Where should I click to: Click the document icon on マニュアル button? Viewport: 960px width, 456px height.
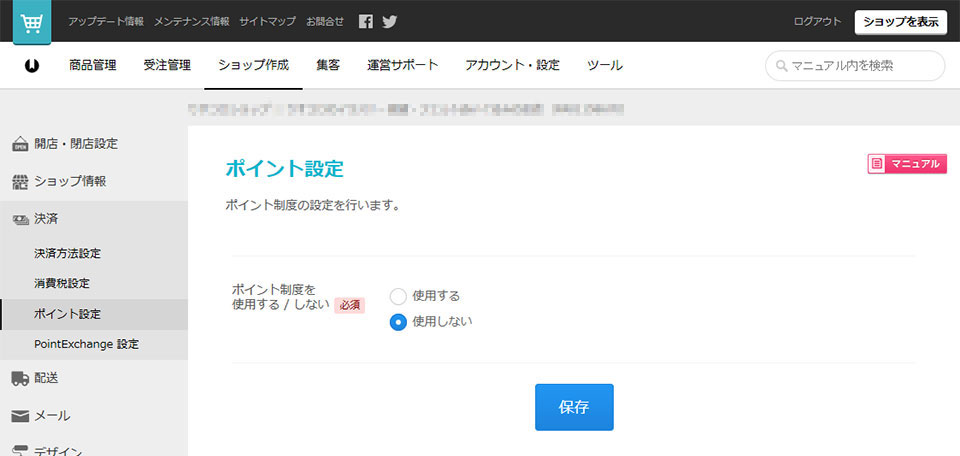[877, 164]
